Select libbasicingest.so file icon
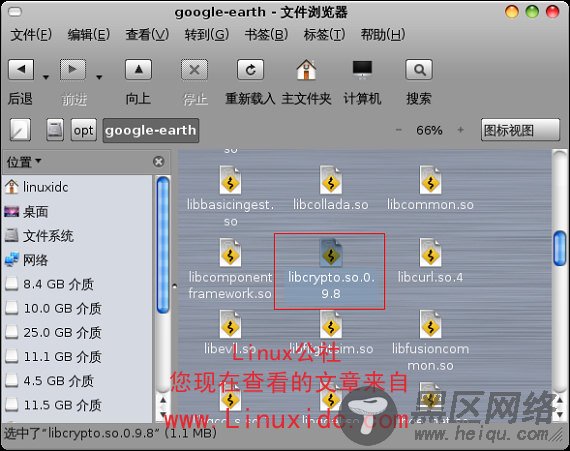 point(230,180)
